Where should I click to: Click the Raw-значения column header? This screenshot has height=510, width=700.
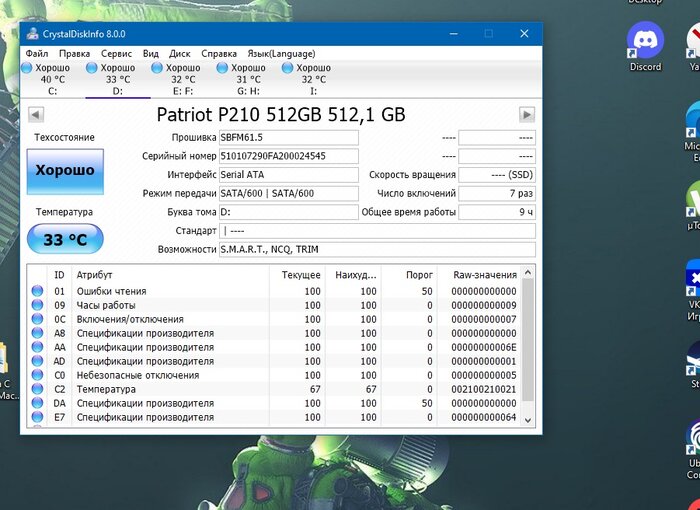(x=479, y=275)
